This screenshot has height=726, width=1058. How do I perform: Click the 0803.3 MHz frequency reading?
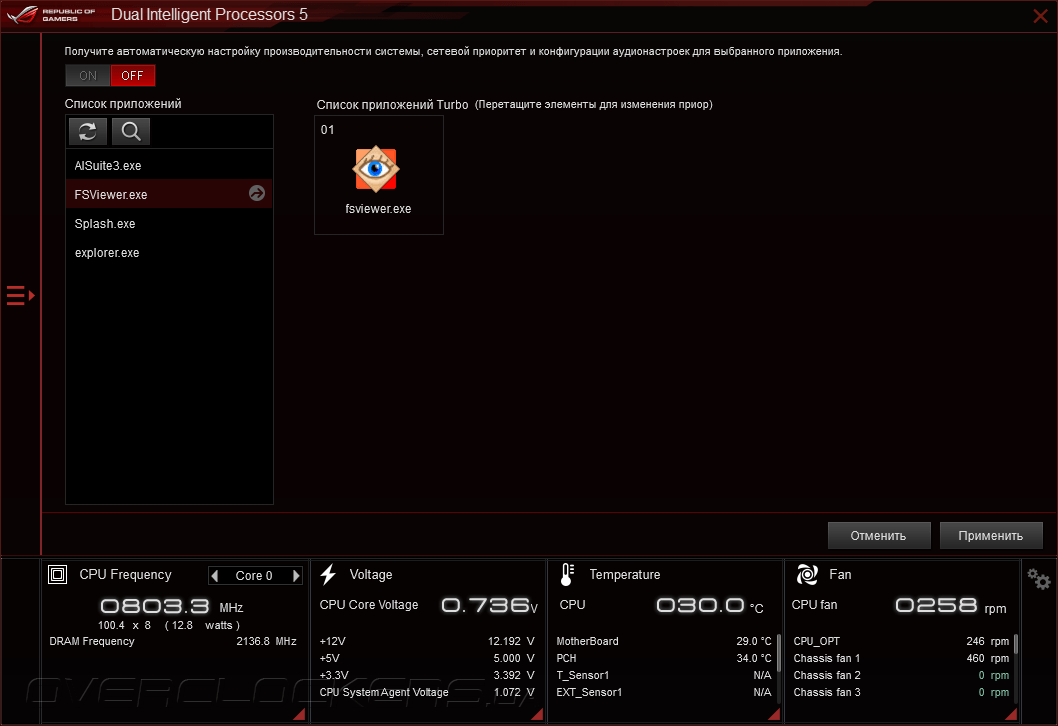(x=172, y=607)
